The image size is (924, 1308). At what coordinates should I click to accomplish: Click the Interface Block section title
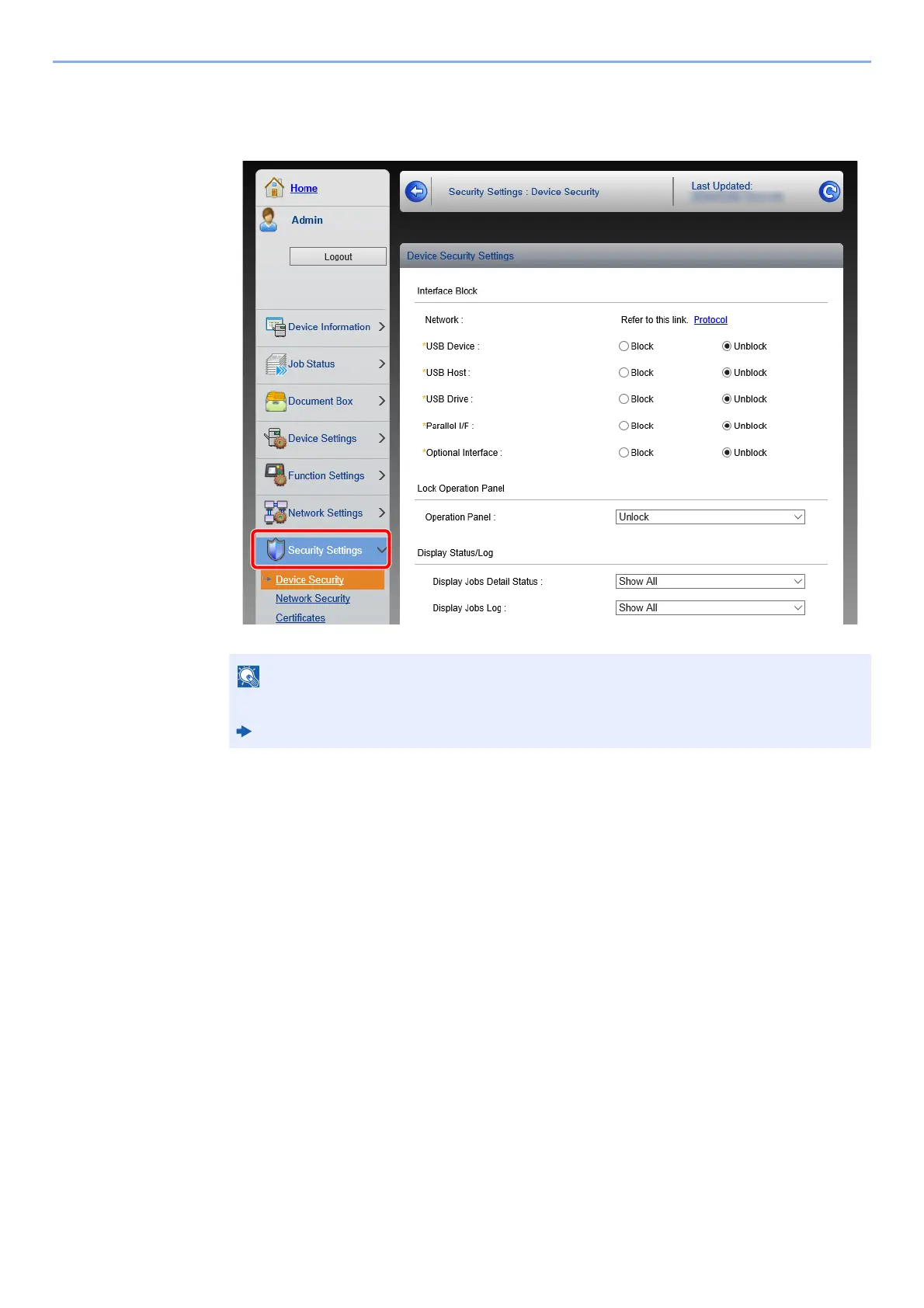click(x=447, y=291)
